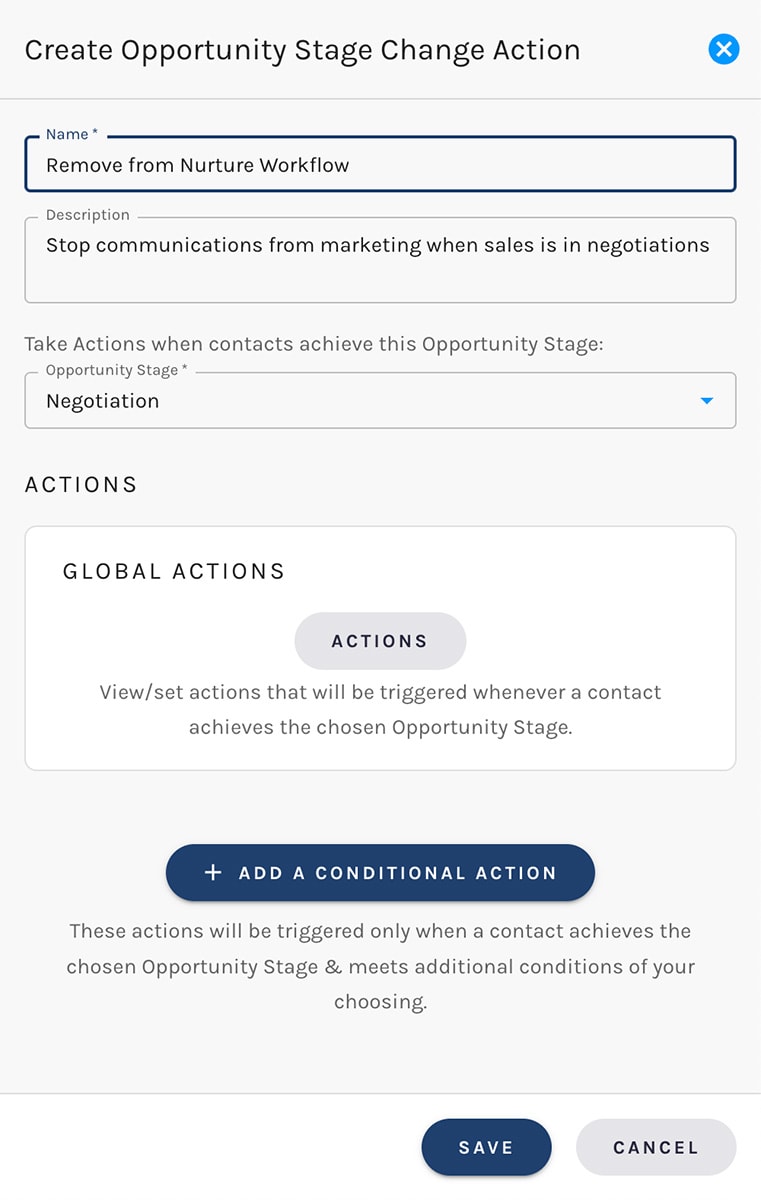Screen dimensions: 761x1200
Task: Change the selected Opportunity Stage value
Action: pyautogui.click(x=380, y=399)
